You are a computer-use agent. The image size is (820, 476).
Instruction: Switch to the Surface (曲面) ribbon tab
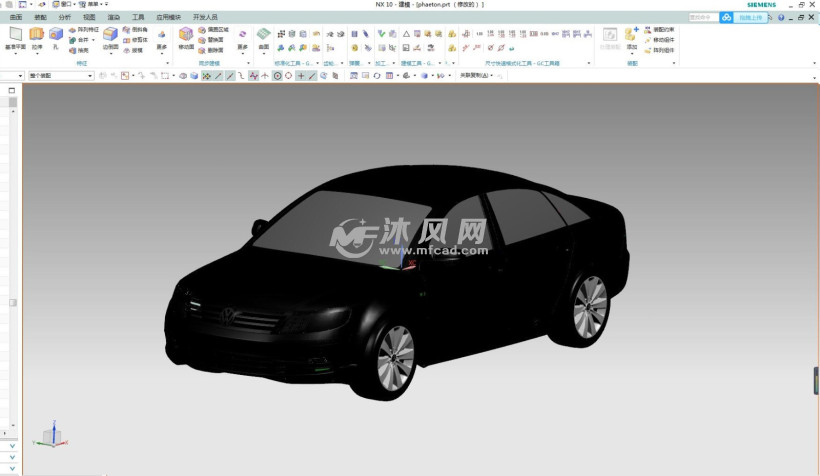tap(16, 17)
